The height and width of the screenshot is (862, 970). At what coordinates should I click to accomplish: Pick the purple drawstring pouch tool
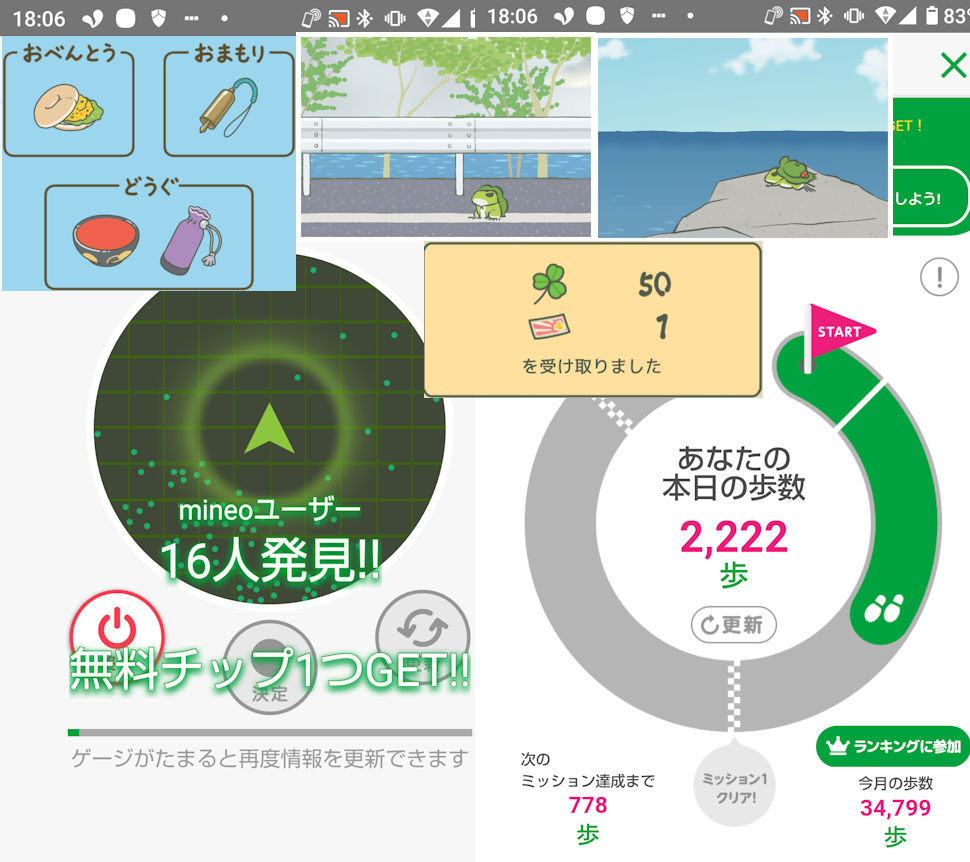pyautogui.click(x=191, y=241)
